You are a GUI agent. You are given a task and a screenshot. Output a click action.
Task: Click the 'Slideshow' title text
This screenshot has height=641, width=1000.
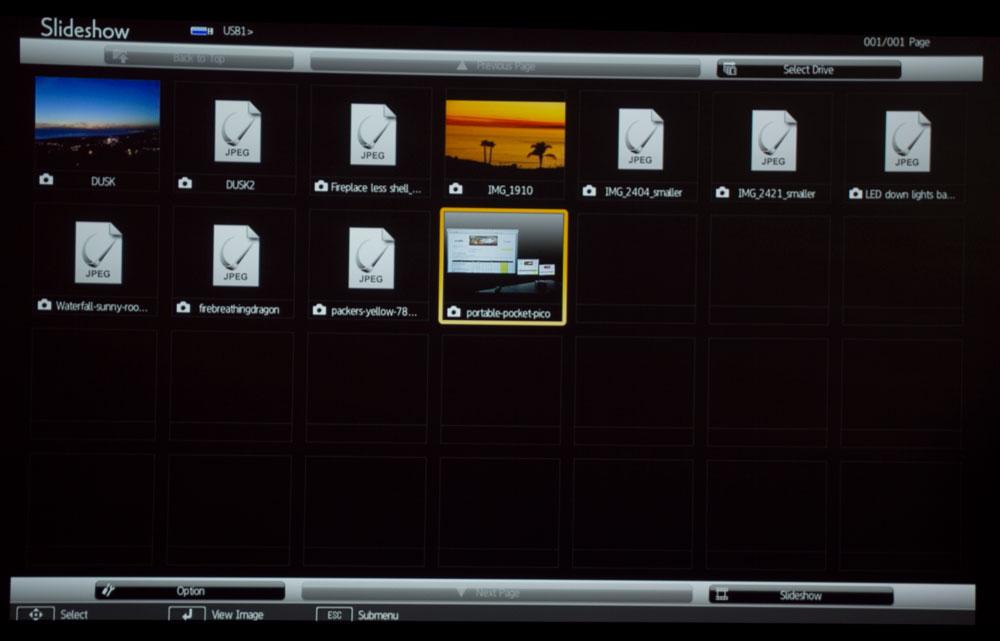pyautogui.click(x=85, y=29)
